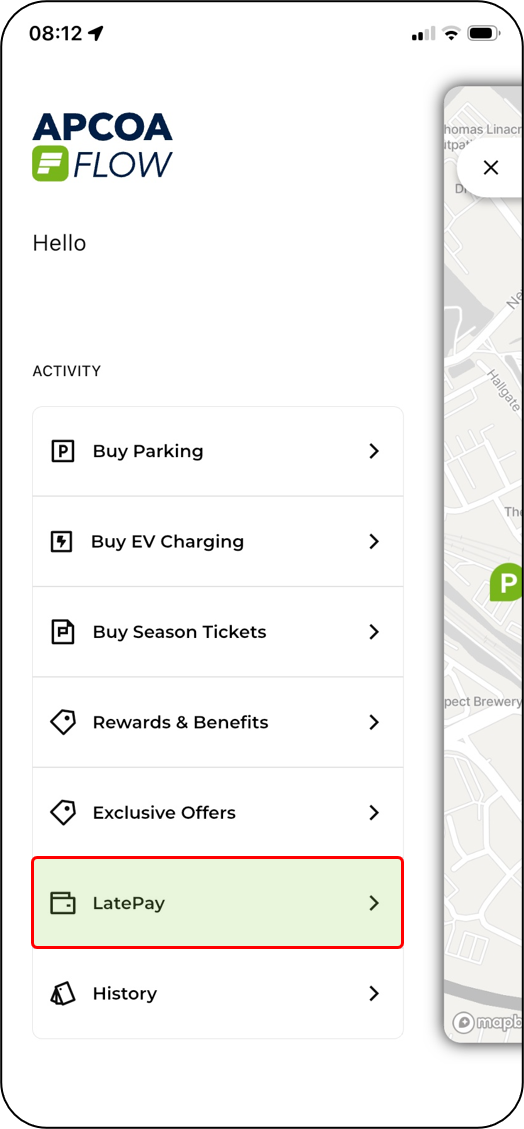Expand the Buy EV Charging chevron
The image size is (524, 1129).
(x=374, y=541)
